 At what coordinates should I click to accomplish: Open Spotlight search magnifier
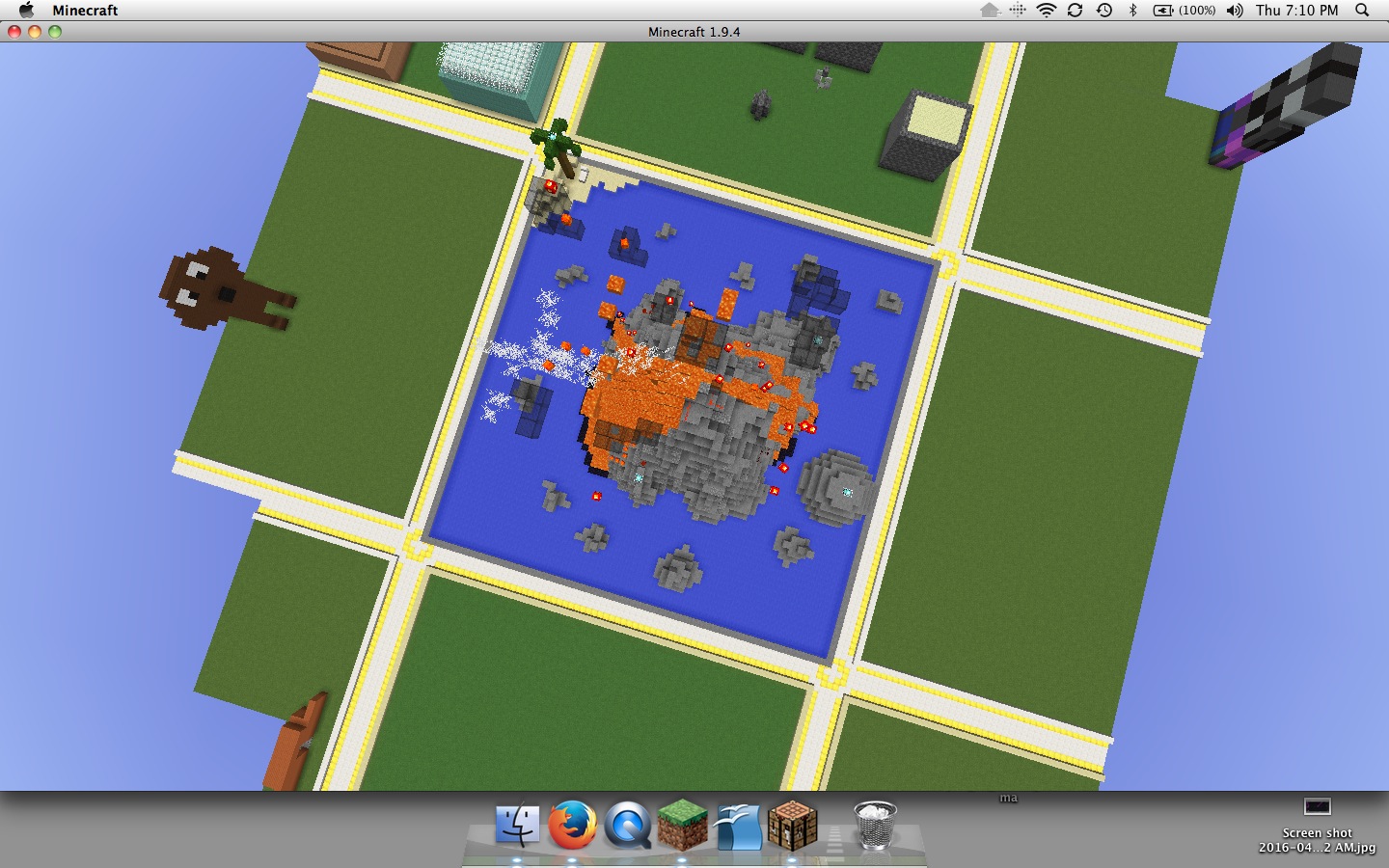coord(1362,10)
